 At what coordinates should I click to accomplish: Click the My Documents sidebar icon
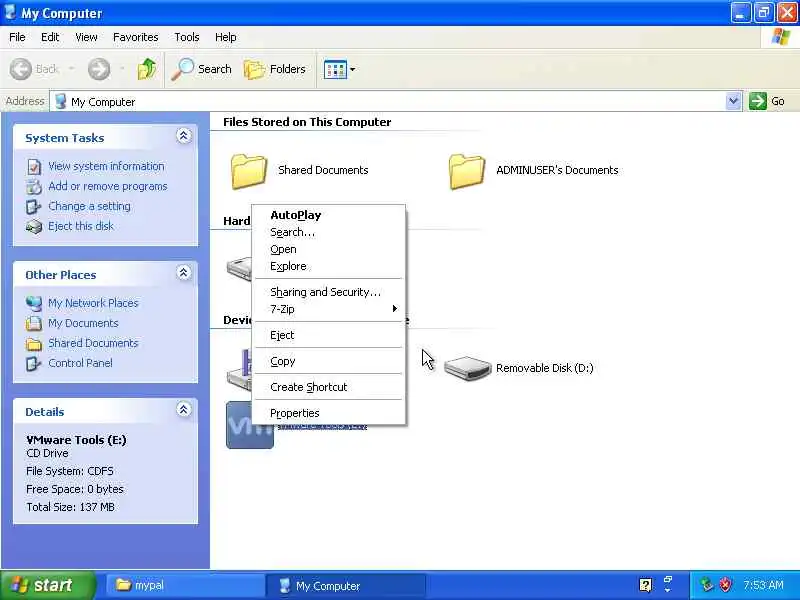[34, 323]
